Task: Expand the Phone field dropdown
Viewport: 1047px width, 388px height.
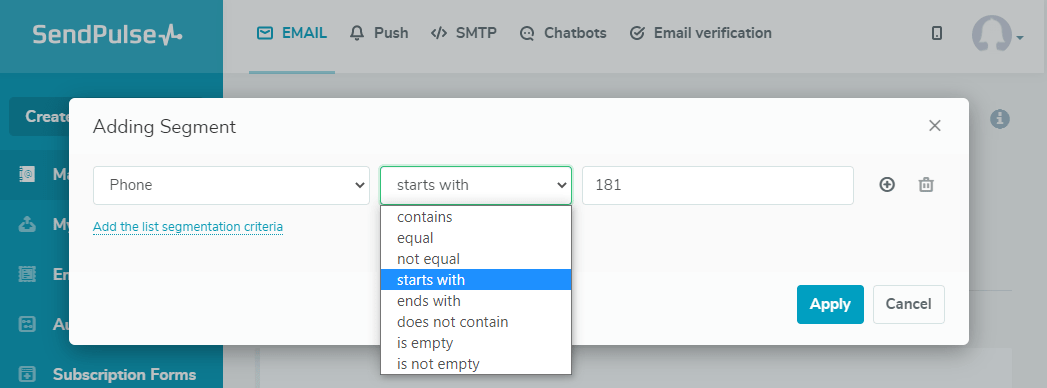Action: click(231, 185)
